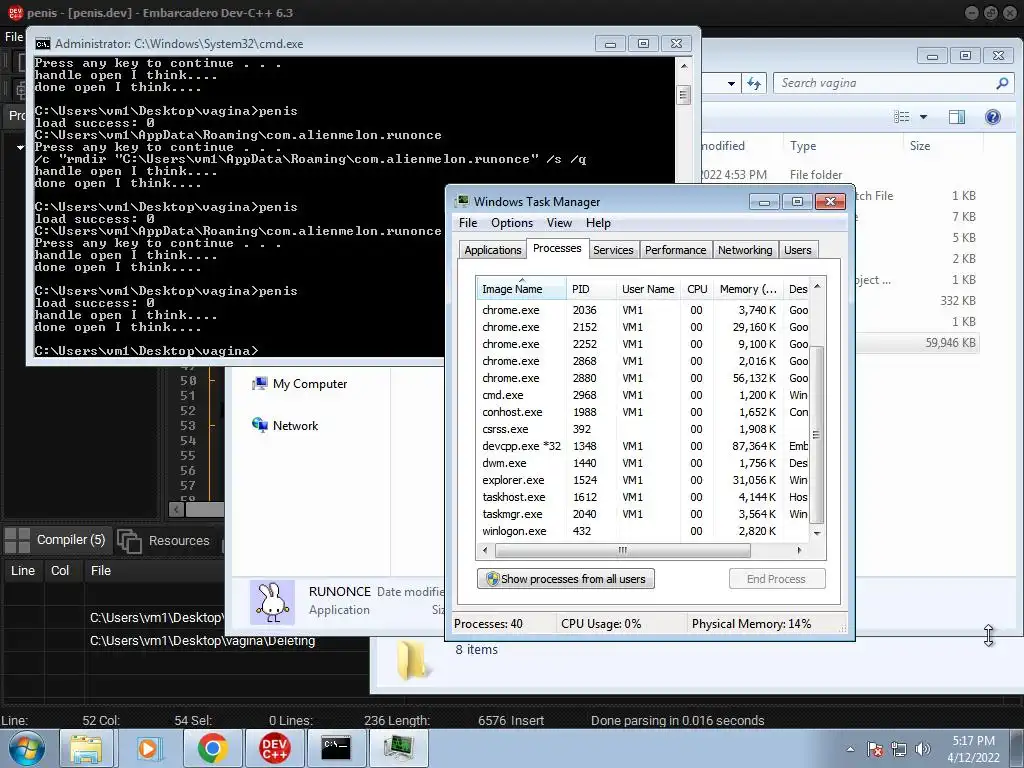1024x768 pixels.
Task: Show hidden tray icons arrow
Action: pyautogui.click(x=850, y=749)
